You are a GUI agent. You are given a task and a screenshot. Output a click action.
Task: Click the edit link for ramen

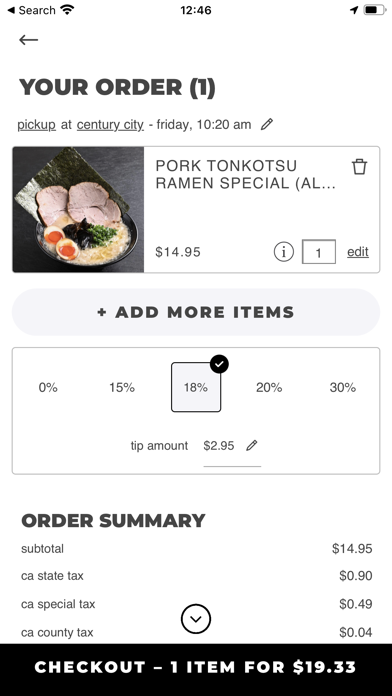pos(358,252)
